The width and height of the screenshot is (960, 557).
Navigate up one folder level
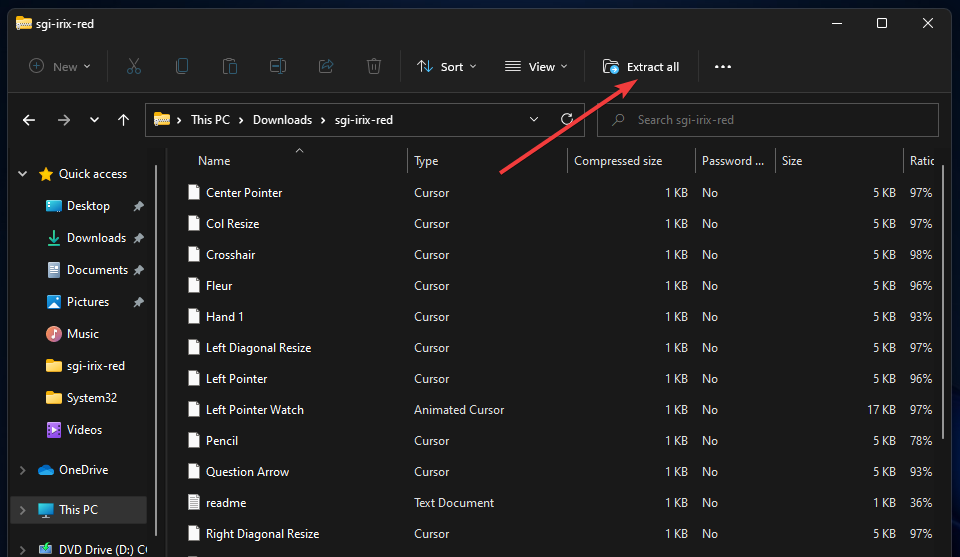point(124,120)
